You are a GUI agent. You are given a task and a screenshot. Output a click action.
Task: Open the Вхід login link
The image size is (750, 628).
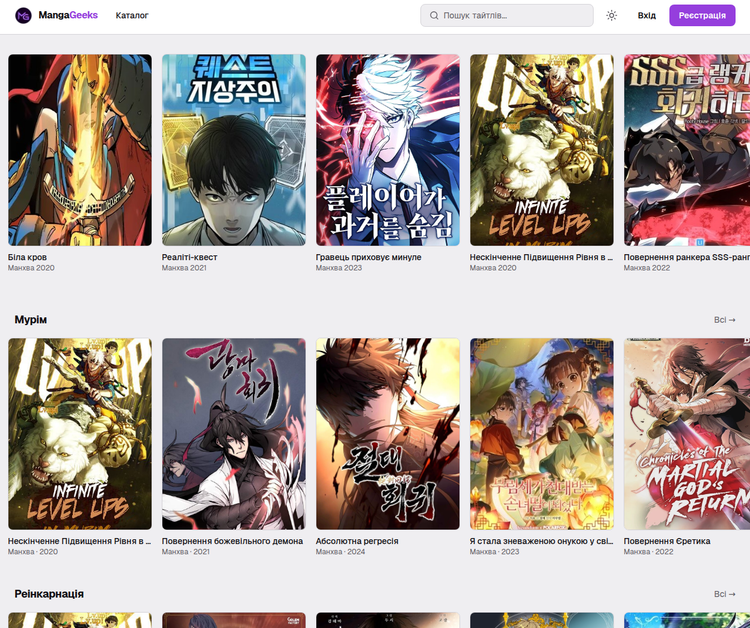[646, 15]
